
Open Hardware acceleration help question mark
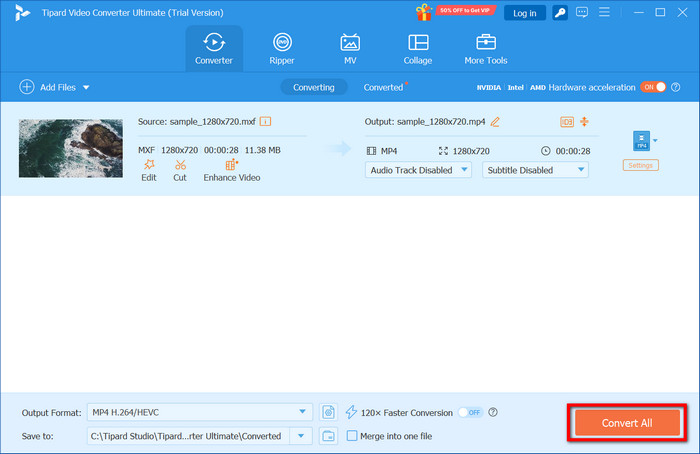[x=676, y=87]
